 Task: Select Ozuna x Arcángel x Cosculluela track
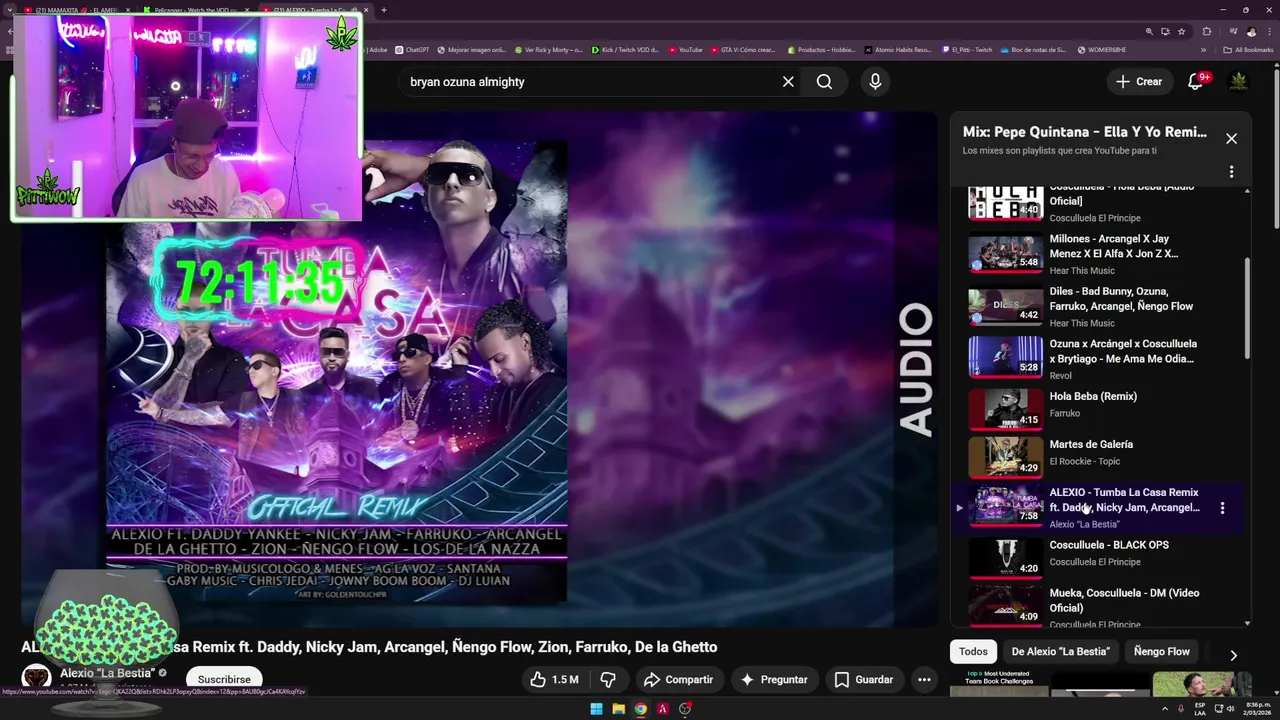pyautogui.click(x=1097, y=358)
